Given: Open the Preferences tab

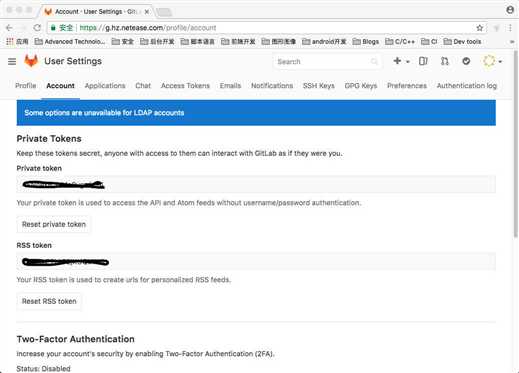Looking at the screenshot, I should tap(407, 86).
